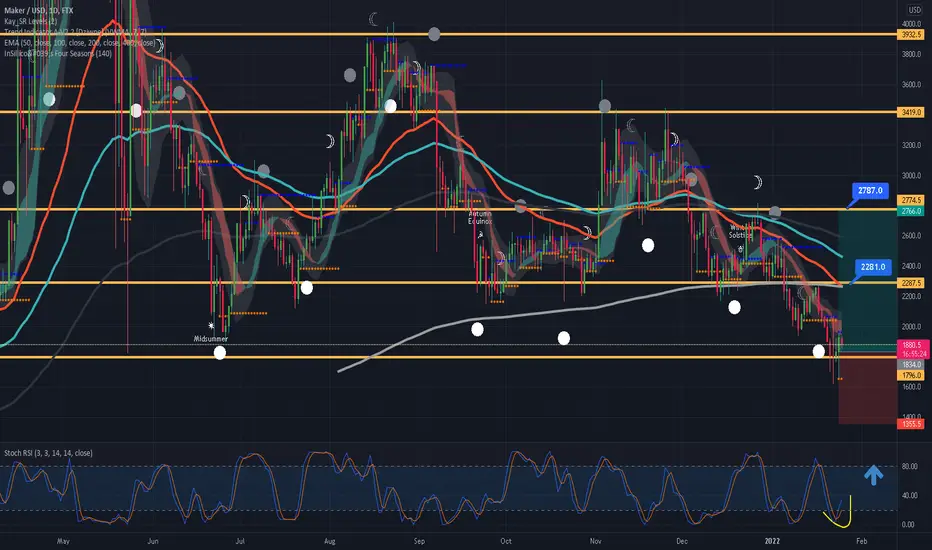The image size is (932, 550).
Task: Click the 0.00 Stoch RSI scale value
Action: click(x=909, y=524)
